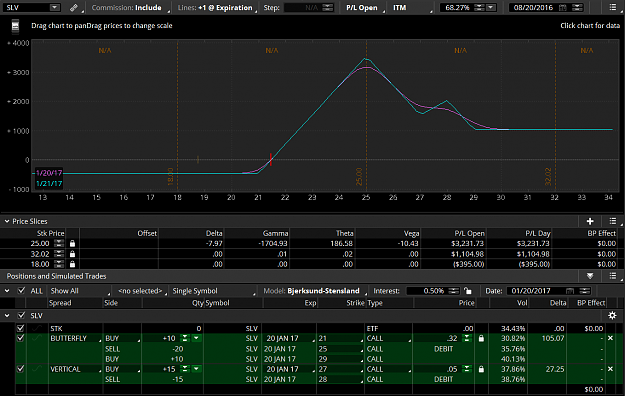Open the Model: Bjerksund-Stensland dropdown
This screenshot has width=625, height=396.
(314, 291)
